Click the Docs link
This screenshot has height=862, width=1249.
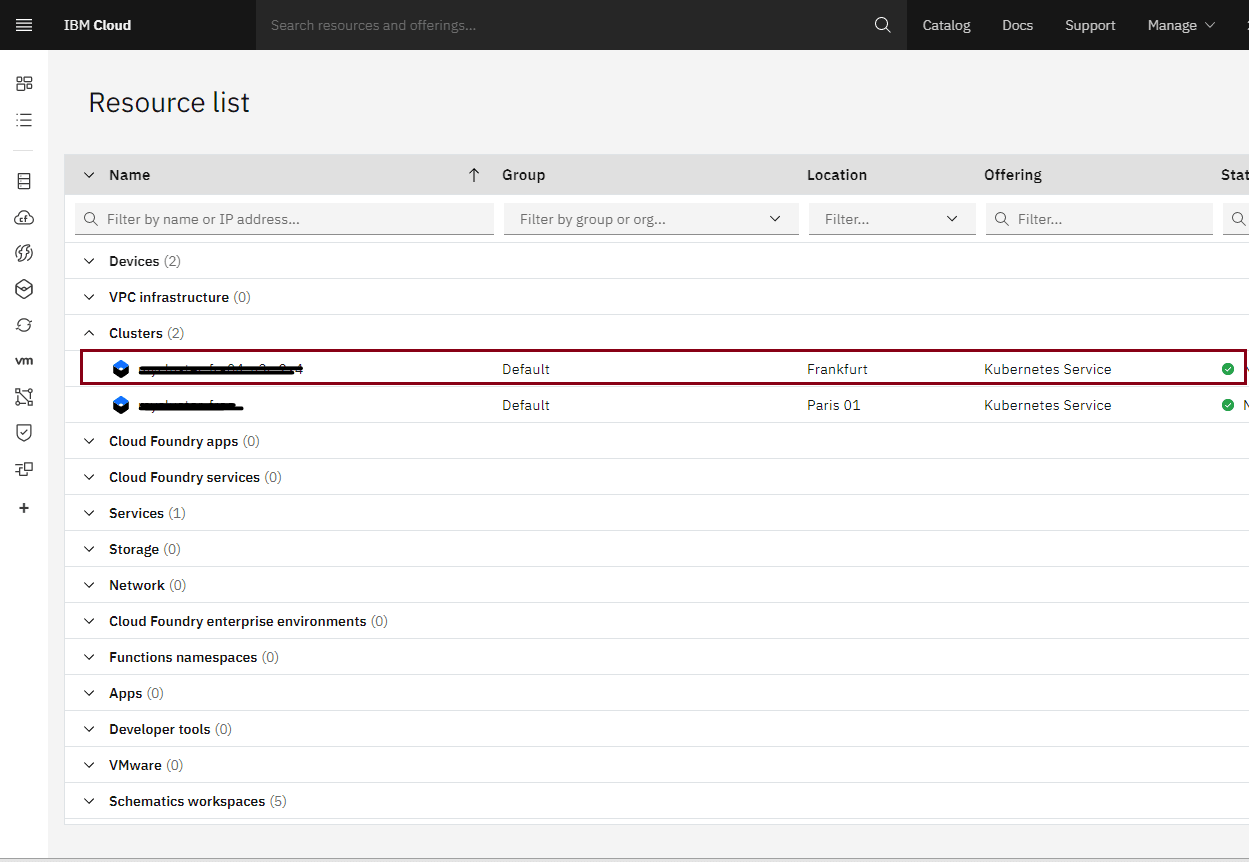pos(1017,25)
